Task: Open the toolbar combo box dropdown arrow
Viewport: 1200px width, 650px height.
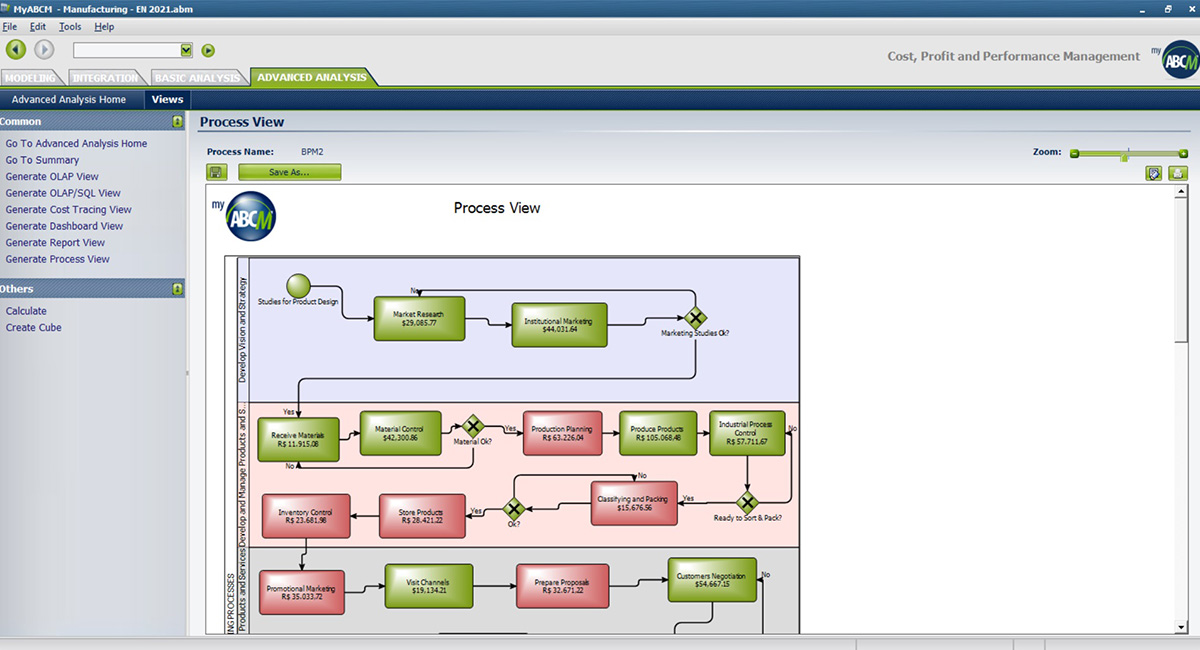Action: coord(186,50)
